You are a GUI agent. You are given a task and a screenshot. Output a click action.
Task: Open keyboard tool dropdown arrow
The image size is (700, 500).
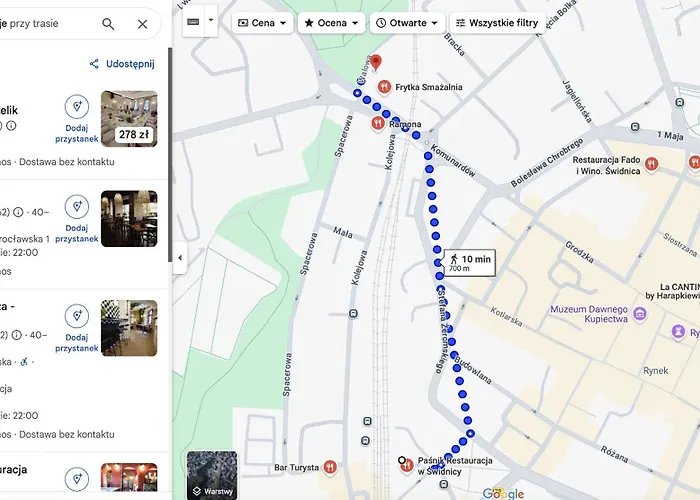coord(211,21)
